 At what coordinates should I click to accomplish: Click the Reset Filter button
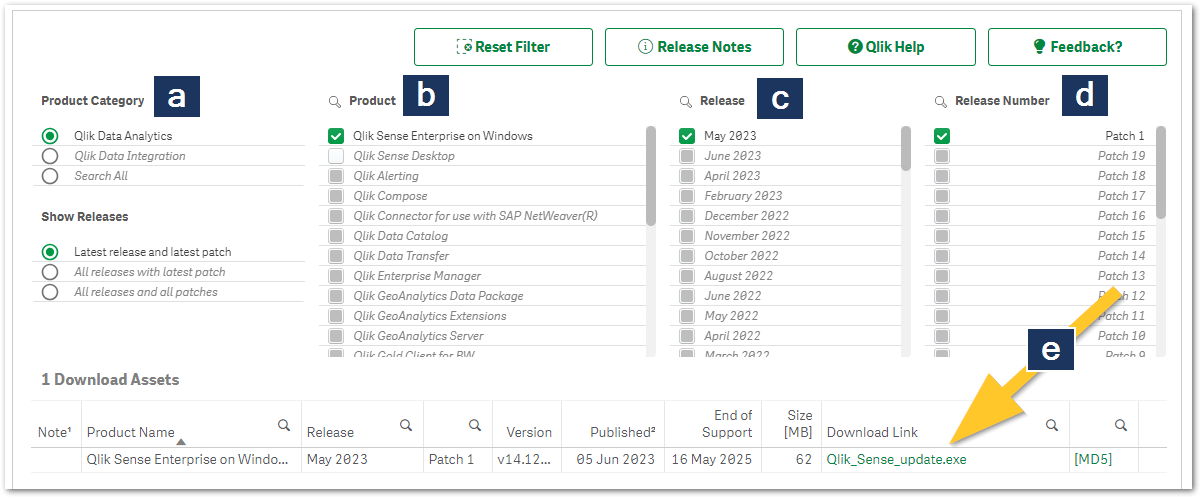[503, 47]
